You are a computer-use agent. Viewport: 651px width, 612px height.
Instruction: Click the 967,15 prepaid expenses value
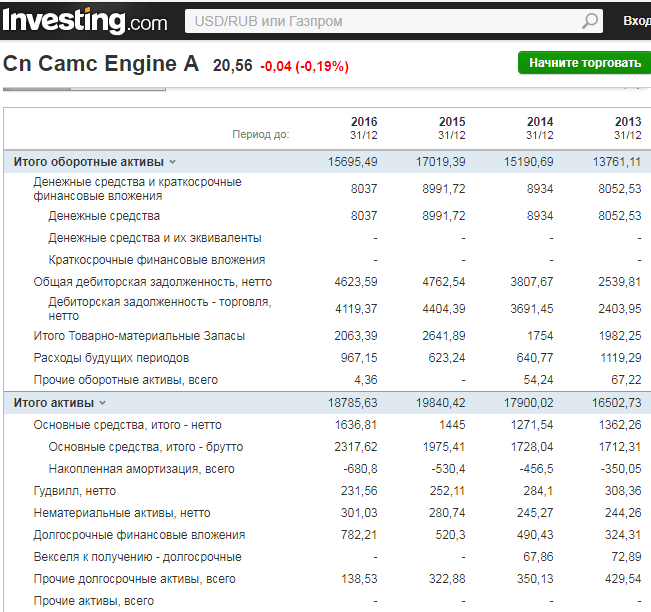point(359,357)
